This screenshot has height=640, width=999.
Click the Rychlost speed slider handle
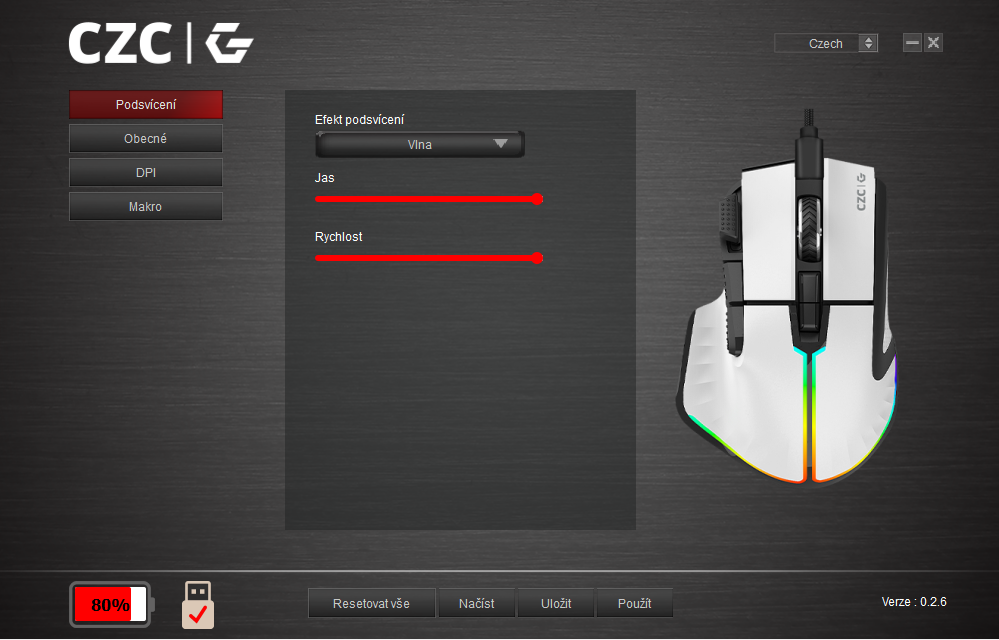(x=537, y=258)
